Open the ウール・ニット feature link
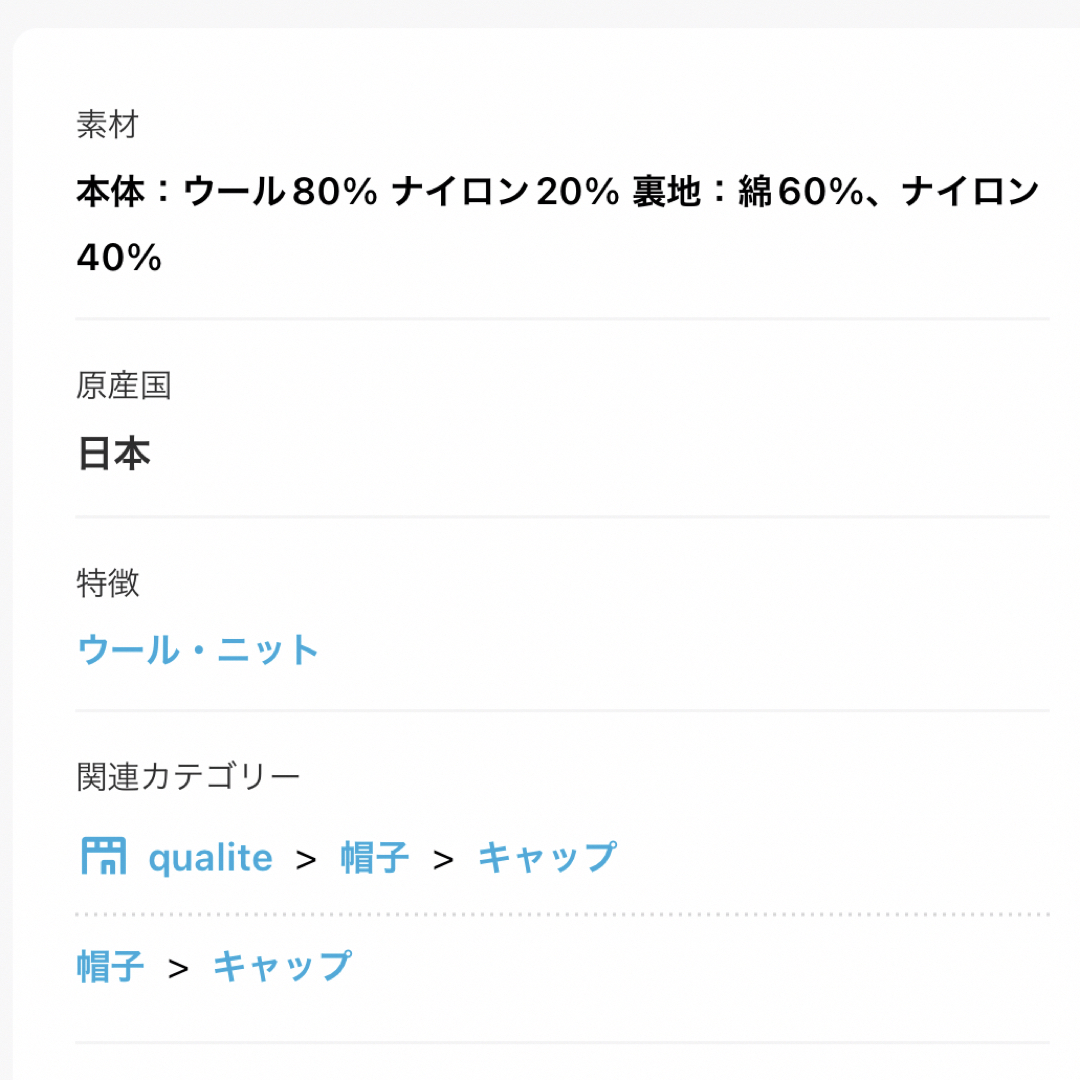This screenshot has width=1080, height=1080. (x=198, y=650)
